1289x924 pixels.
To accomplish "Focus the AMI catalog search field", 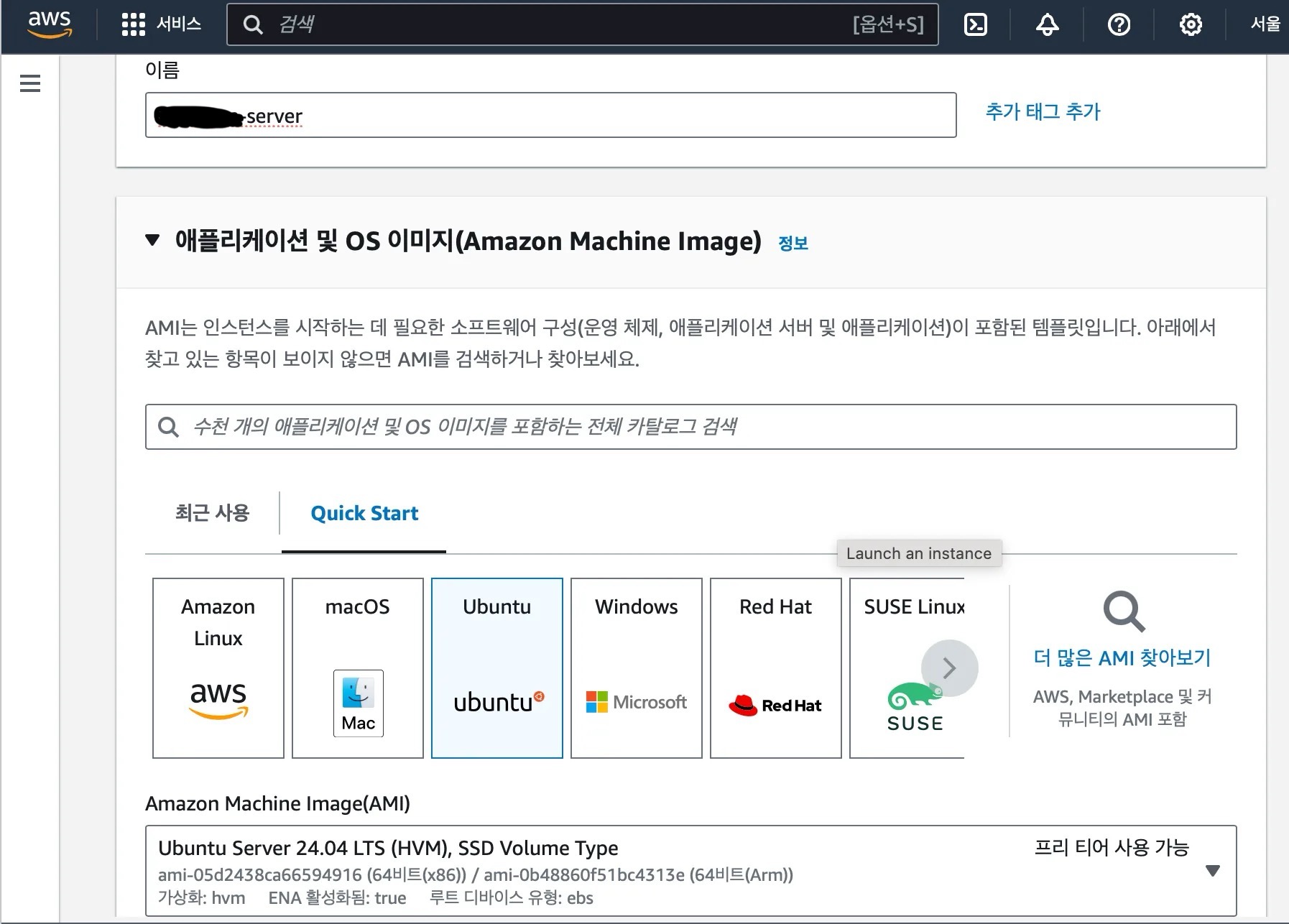I will coord(691,427).
